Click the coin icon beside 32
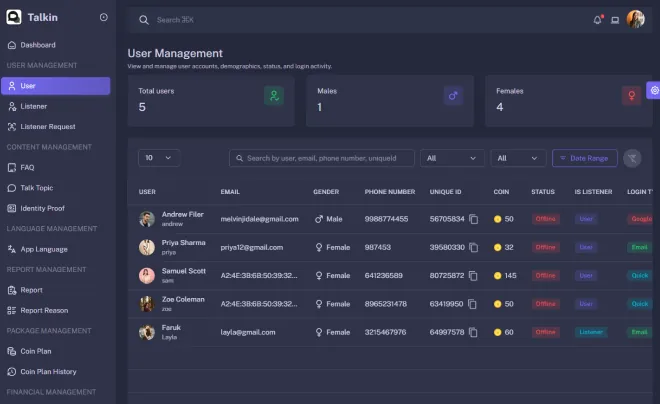 pyautogui.click(x=498, y=247)
